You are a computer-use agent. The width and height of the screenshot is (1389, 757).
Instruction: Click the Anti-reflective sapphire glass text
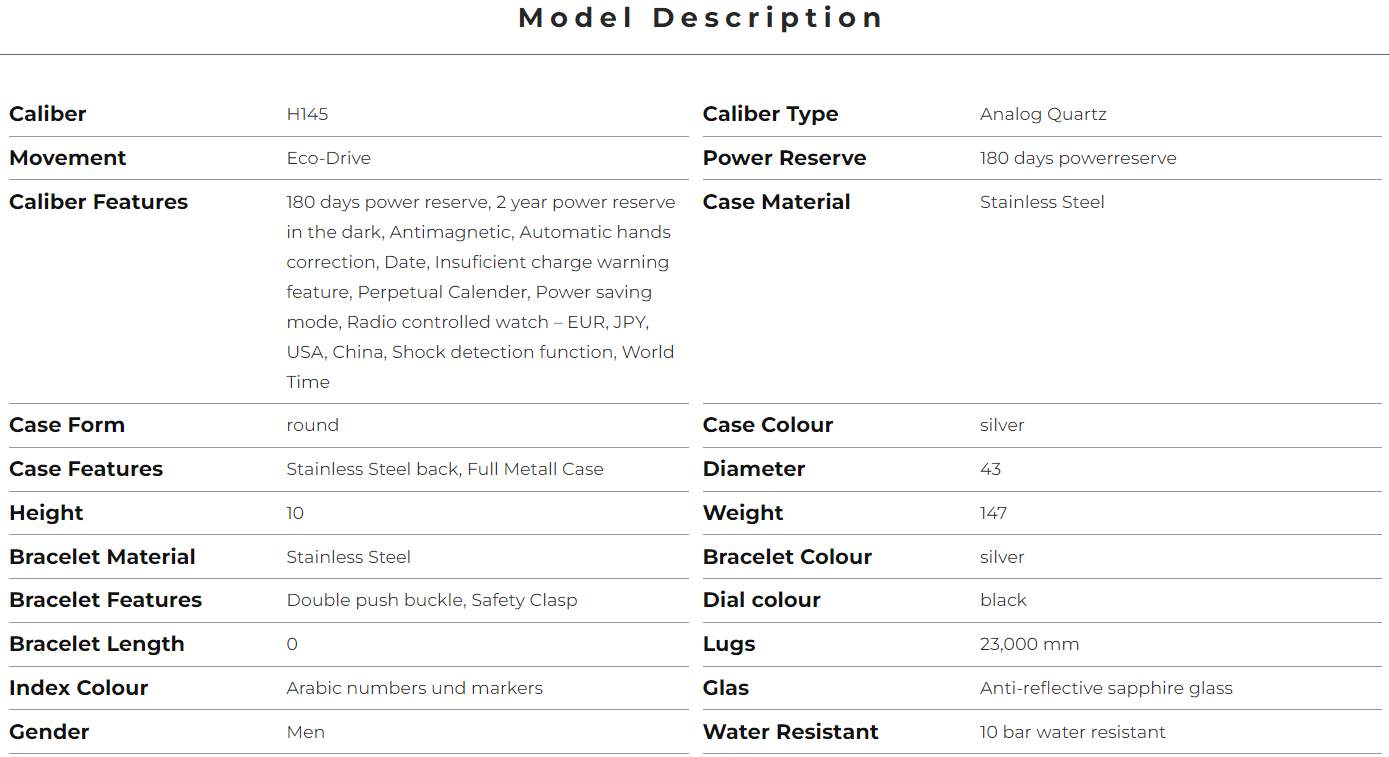click(1106, 688)
